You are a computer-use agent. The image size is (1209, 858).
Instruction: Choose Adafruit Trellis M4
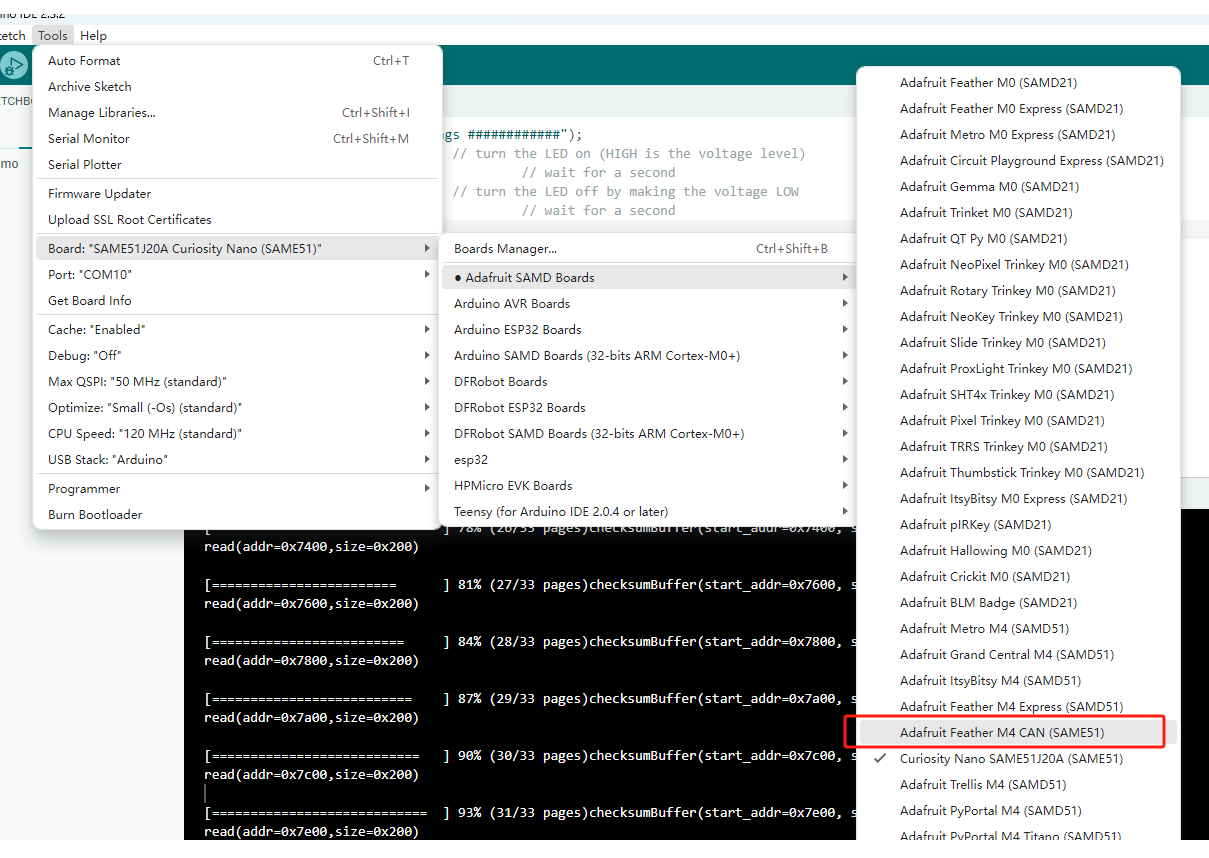[1018, 785]
